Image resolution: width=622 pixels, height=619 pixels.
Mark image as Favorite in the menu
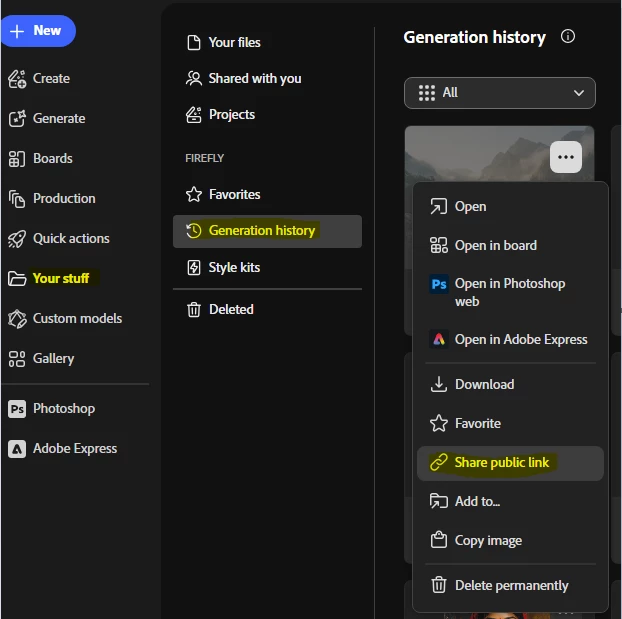pyautogui.click(x=510, y=423)
